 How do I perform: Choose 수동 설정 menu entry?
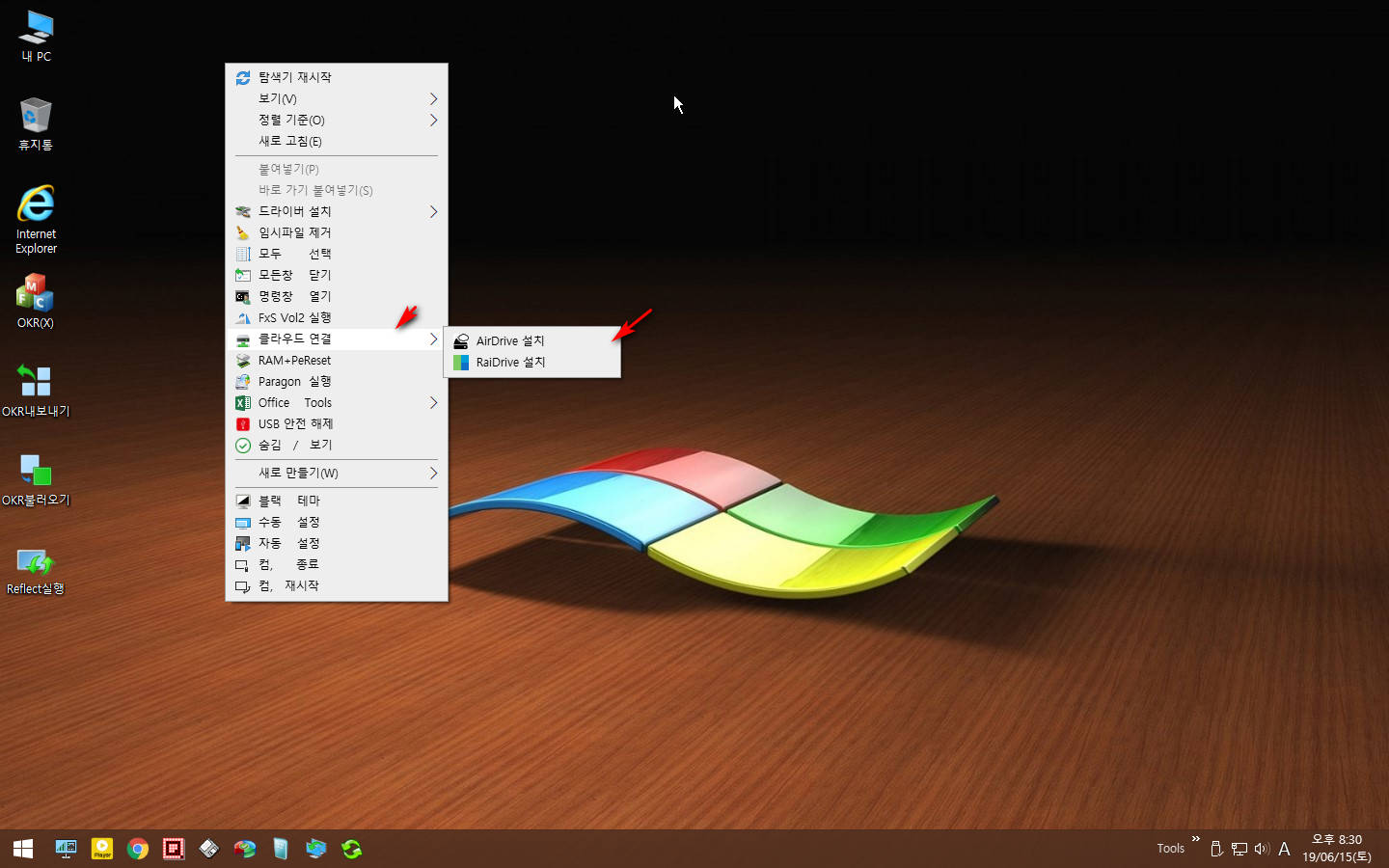point(337,522)
